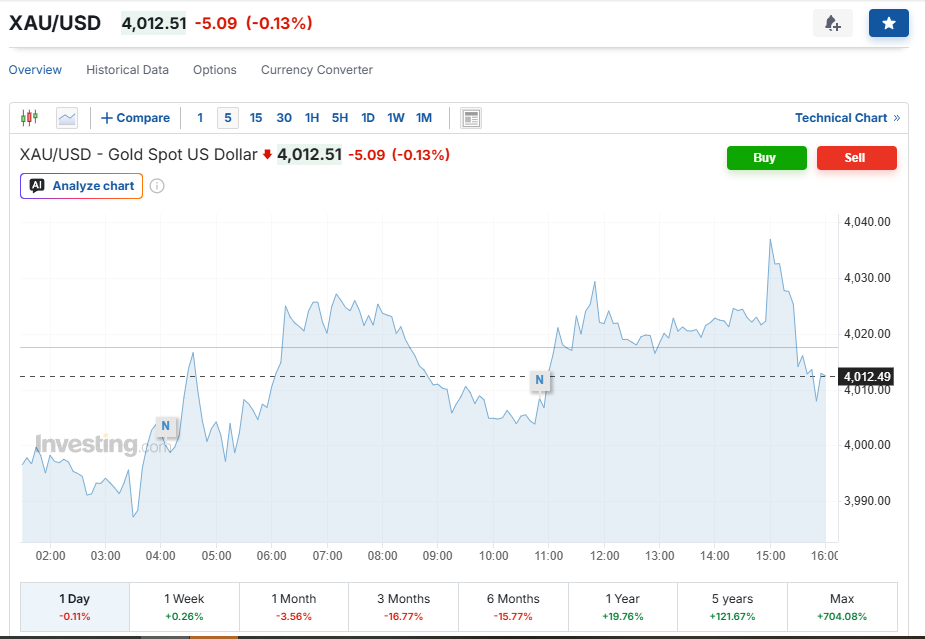Select the 15 minute interval

255,118
